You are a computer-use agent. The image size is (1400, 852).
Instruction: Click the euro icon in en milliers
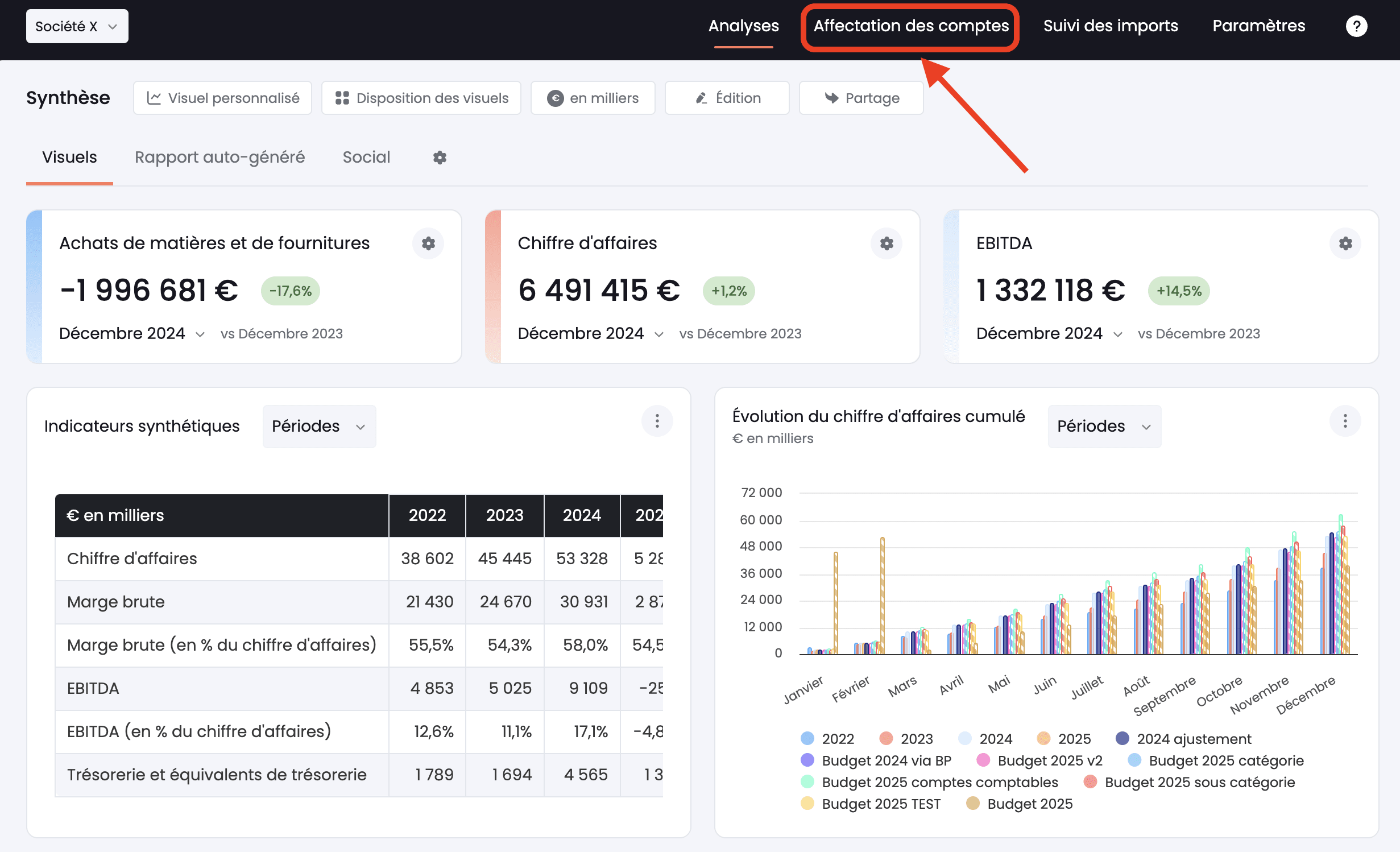click(x=555, y=98)
